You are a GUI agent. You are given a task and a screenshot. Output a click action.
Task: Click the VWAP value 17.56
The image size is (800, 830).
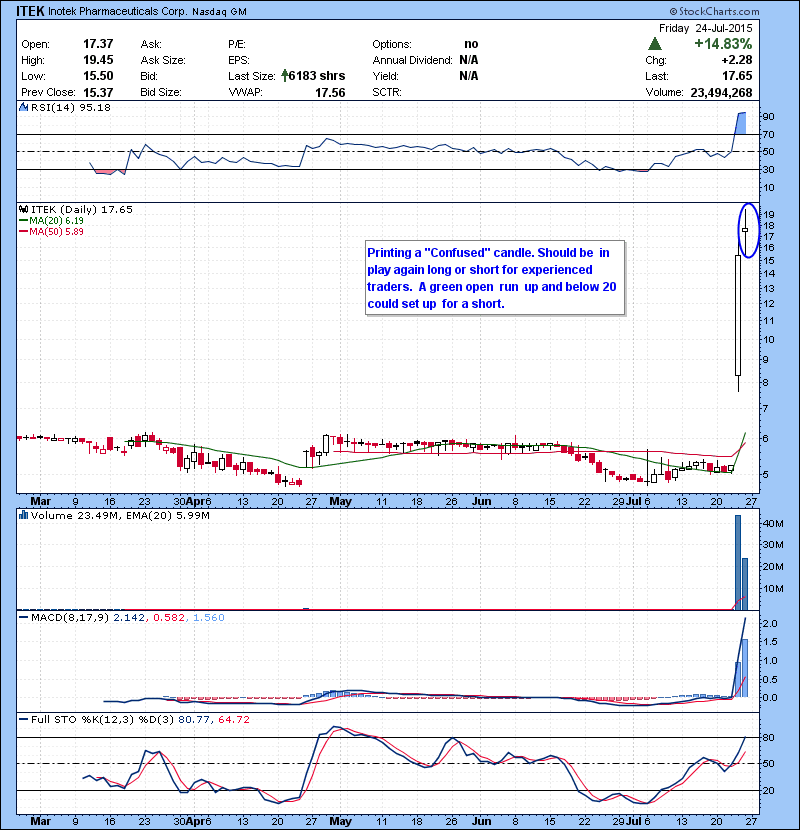click(x=330, y=93)
